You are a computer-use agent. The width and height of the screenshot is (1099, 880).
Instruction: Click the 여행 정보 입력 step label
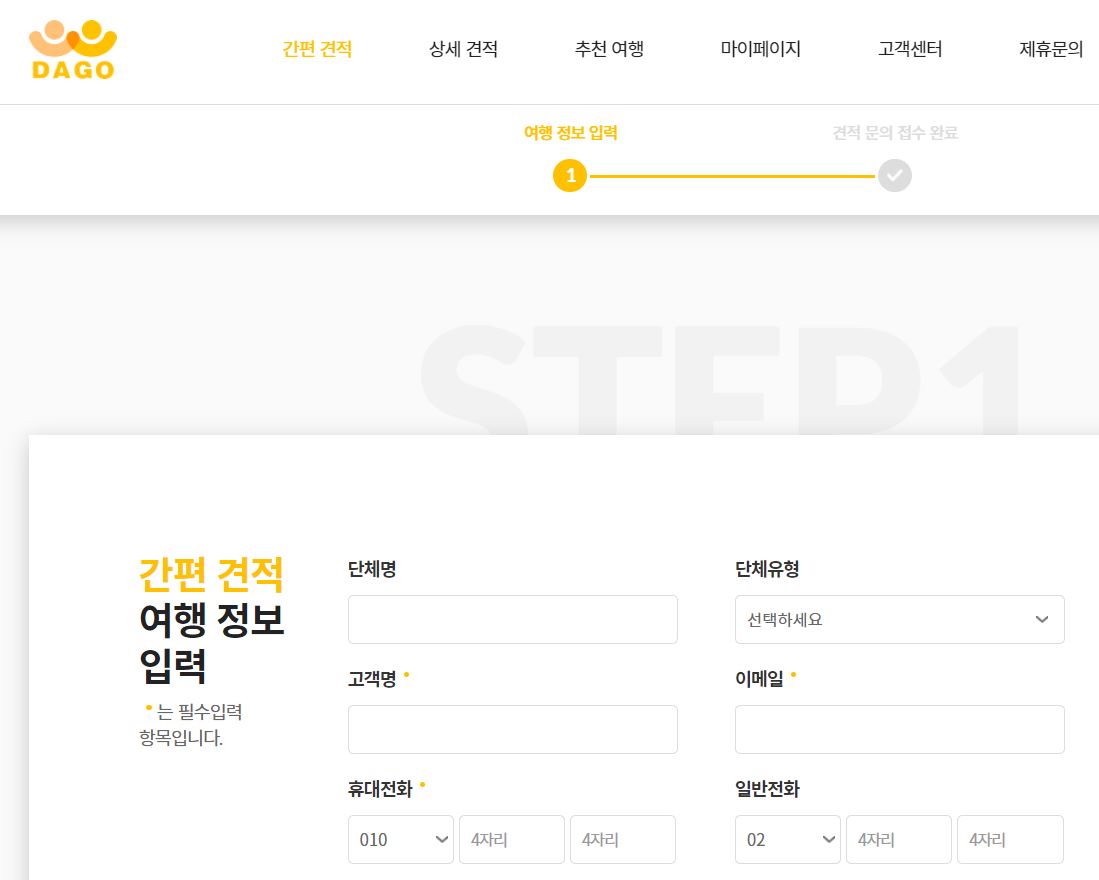[x=571, y=132]
